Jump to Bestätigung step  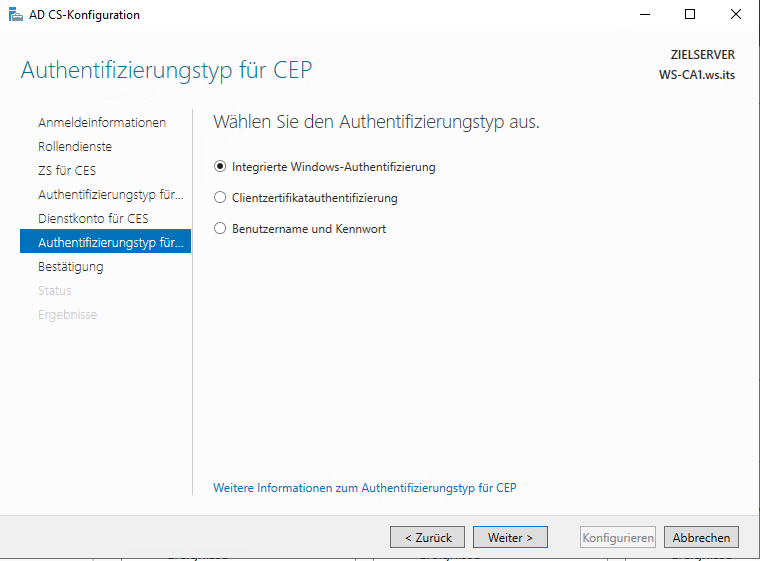click(x=71, y=267)
